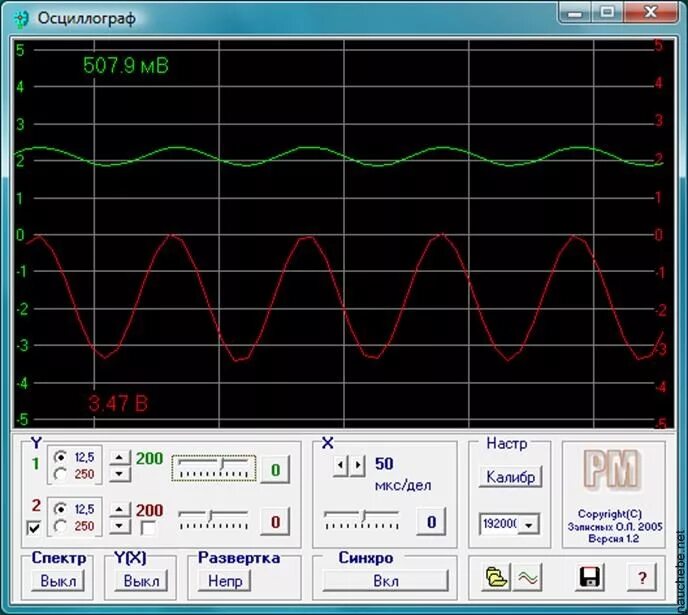The height and width of the screenshot is (615, 688).
Task: Select channel 2 range 12,5 radio button
Action: [60, 509]
